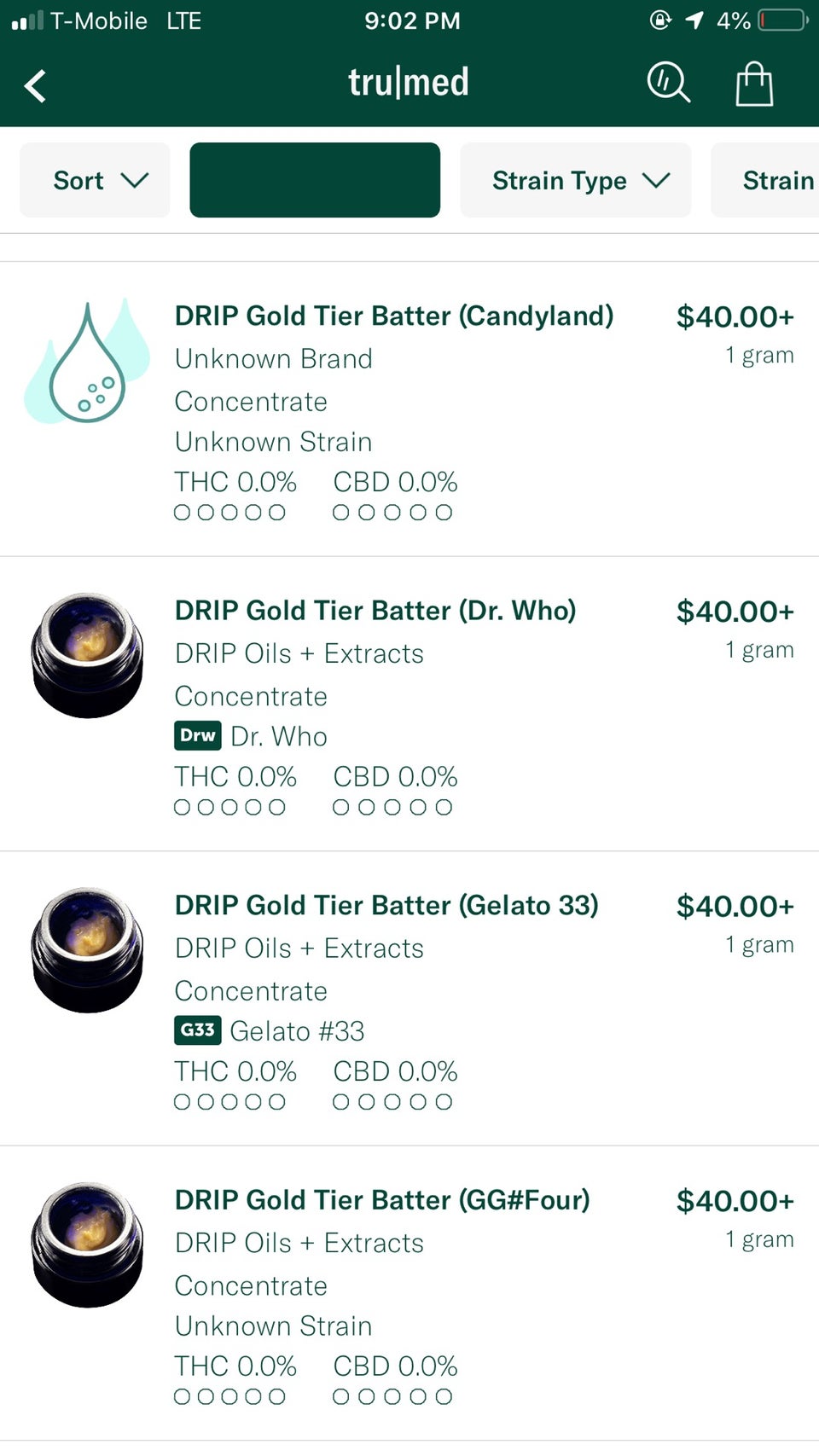Expand the Strain Type filter
The image size is (819, 1456).
pos(576,180)
